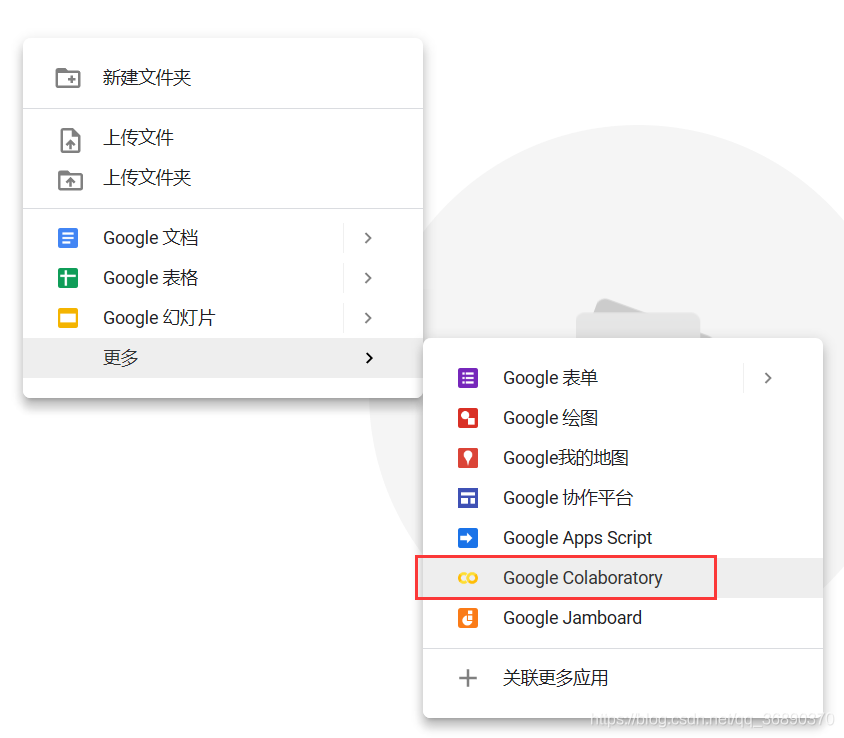844x738 pixels.
Task: Open the 更多 menu item
Action: [x=223, y=358]
